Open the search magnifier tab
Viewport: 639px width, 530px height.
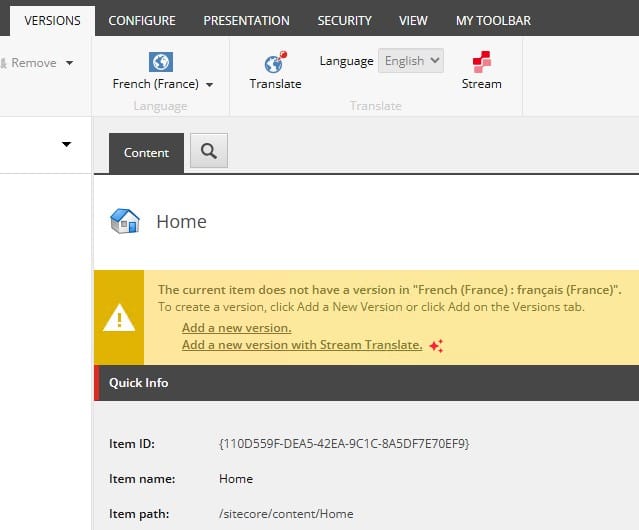(x=208, y=151)
